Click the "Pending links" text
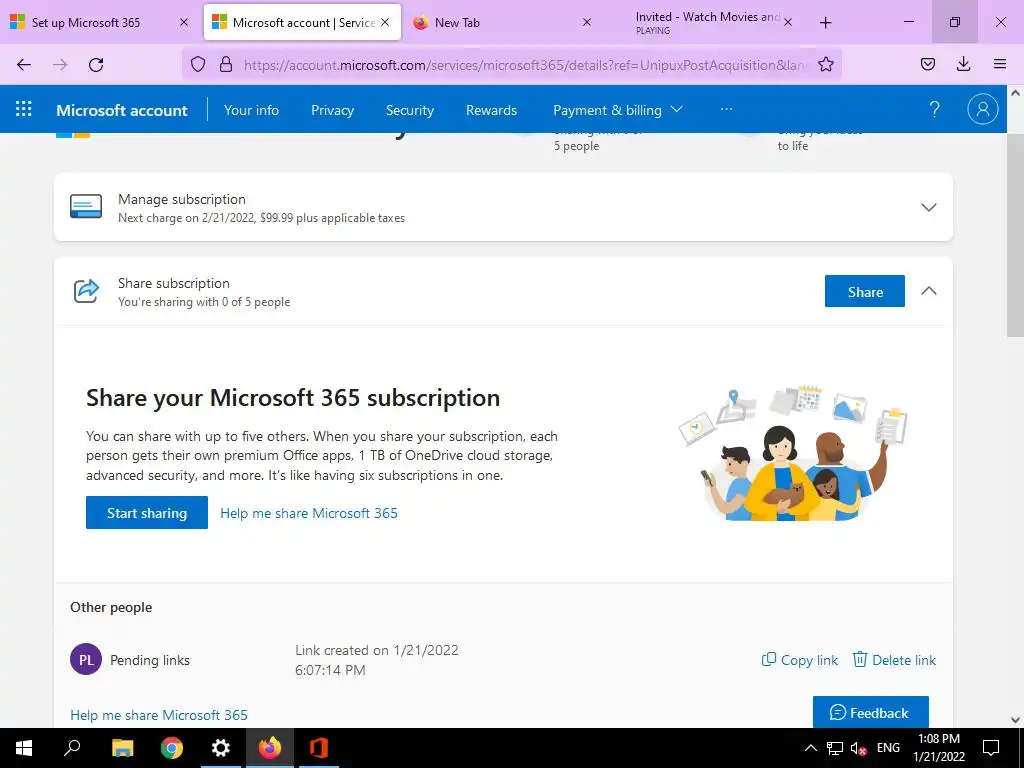Viewport: 1024px width, 768px height. [150, 660]
